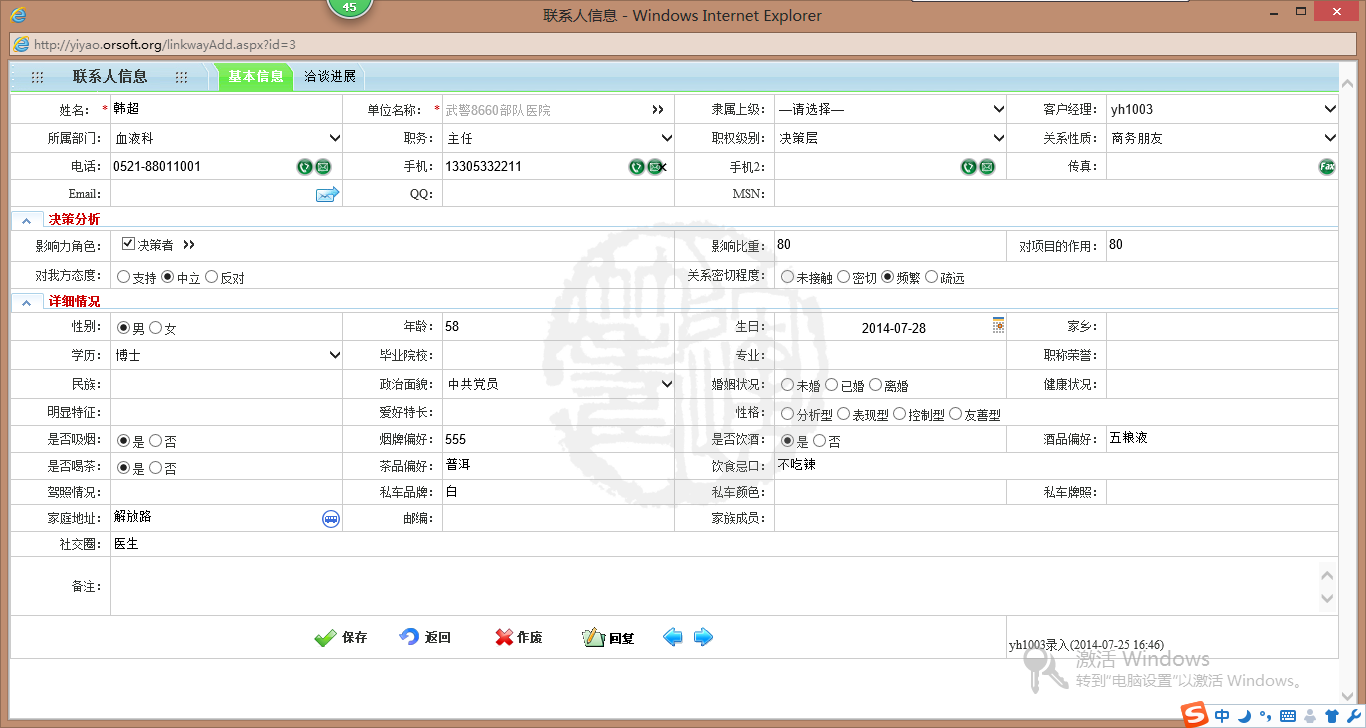The image size is (1366, 728).
Task: Select 支持 for 对我方态度
Action: click(123, 278)
